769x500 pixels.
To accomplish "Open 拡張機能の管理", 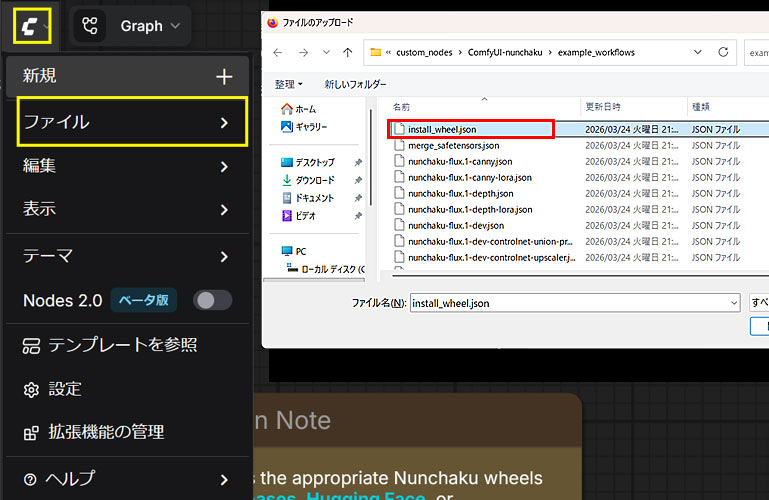I will tap(106, 432).
